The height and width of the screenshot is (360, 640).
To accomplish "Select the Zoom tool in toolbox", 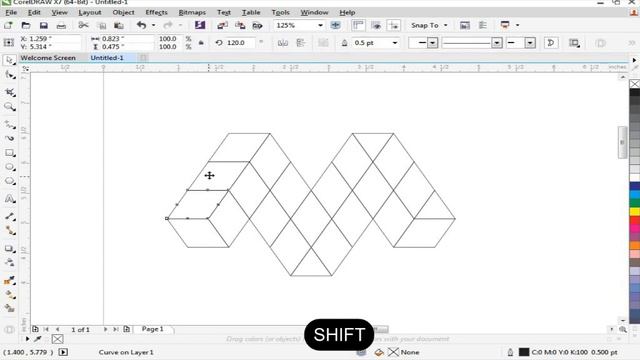I will pos(9,107).
